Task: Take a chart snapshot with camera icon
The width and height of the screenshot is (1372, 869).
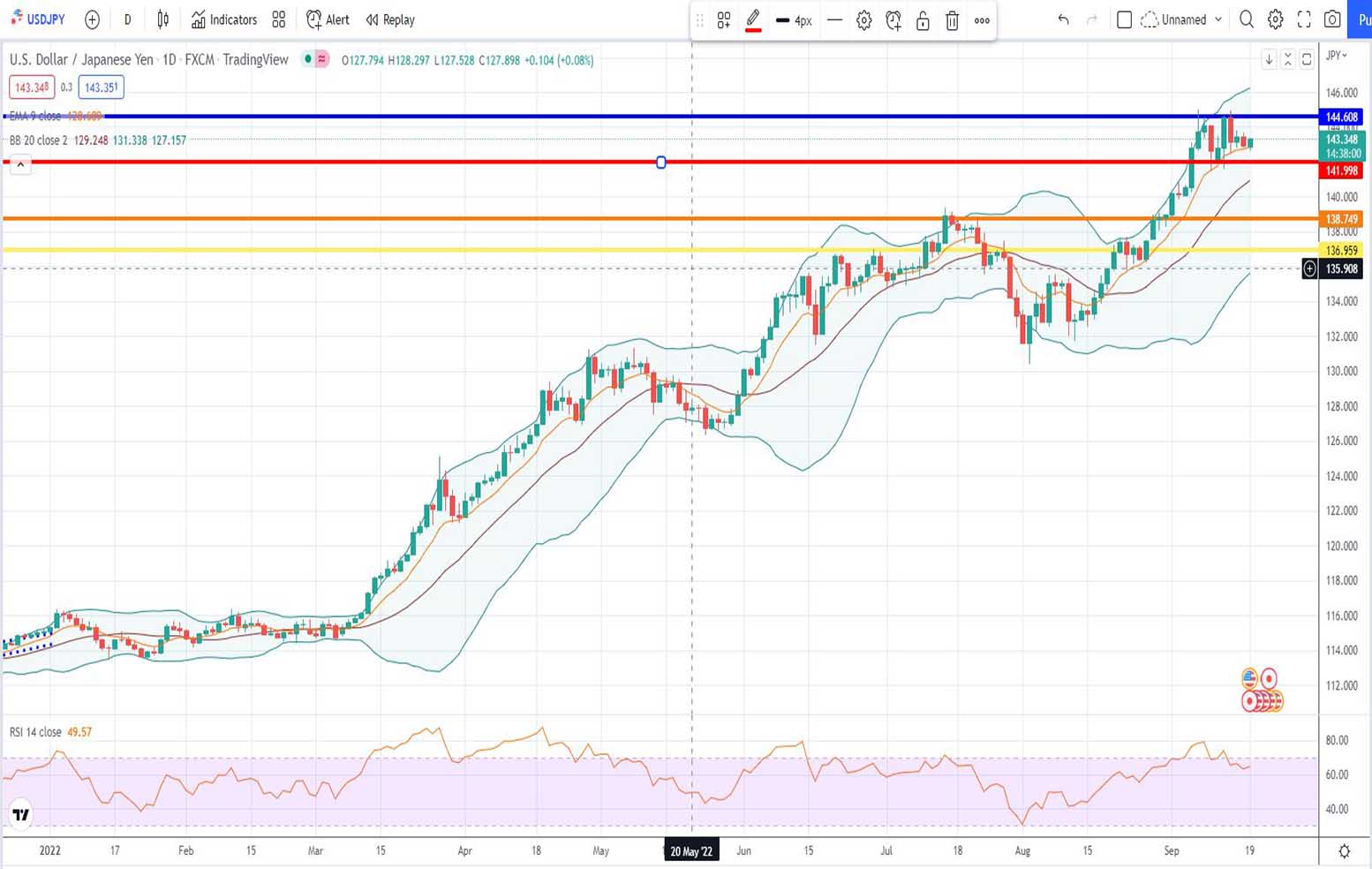Action: click(1332, 19)
